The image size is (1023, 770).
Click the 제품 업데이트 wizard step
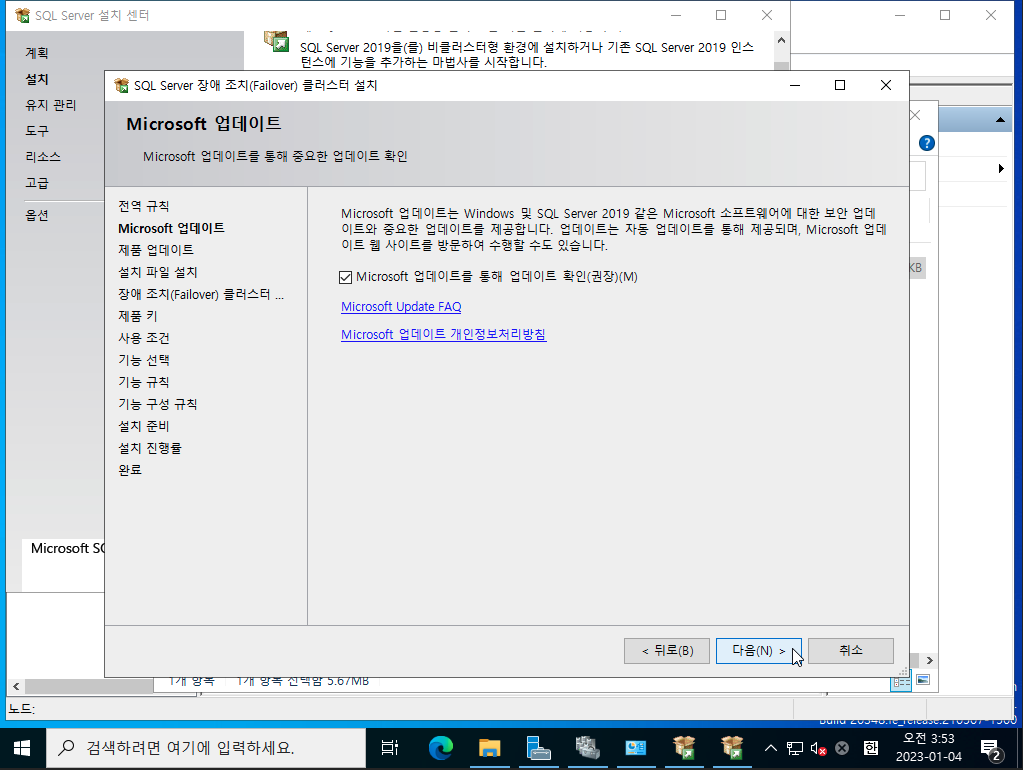(x=156, y=250)
